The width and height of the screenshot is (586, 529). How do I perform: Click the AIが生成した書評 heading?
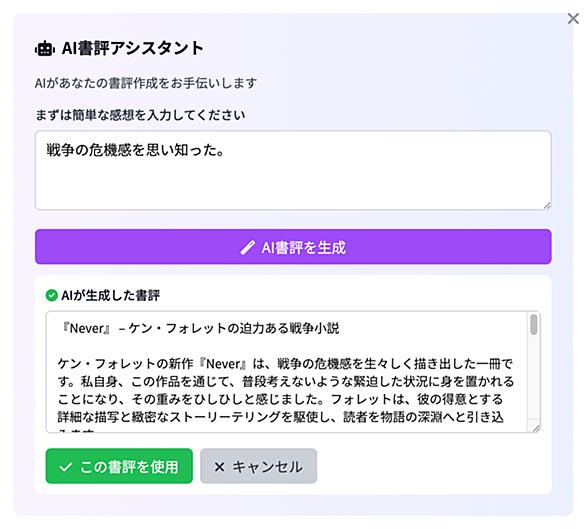[x=110, y=295]
